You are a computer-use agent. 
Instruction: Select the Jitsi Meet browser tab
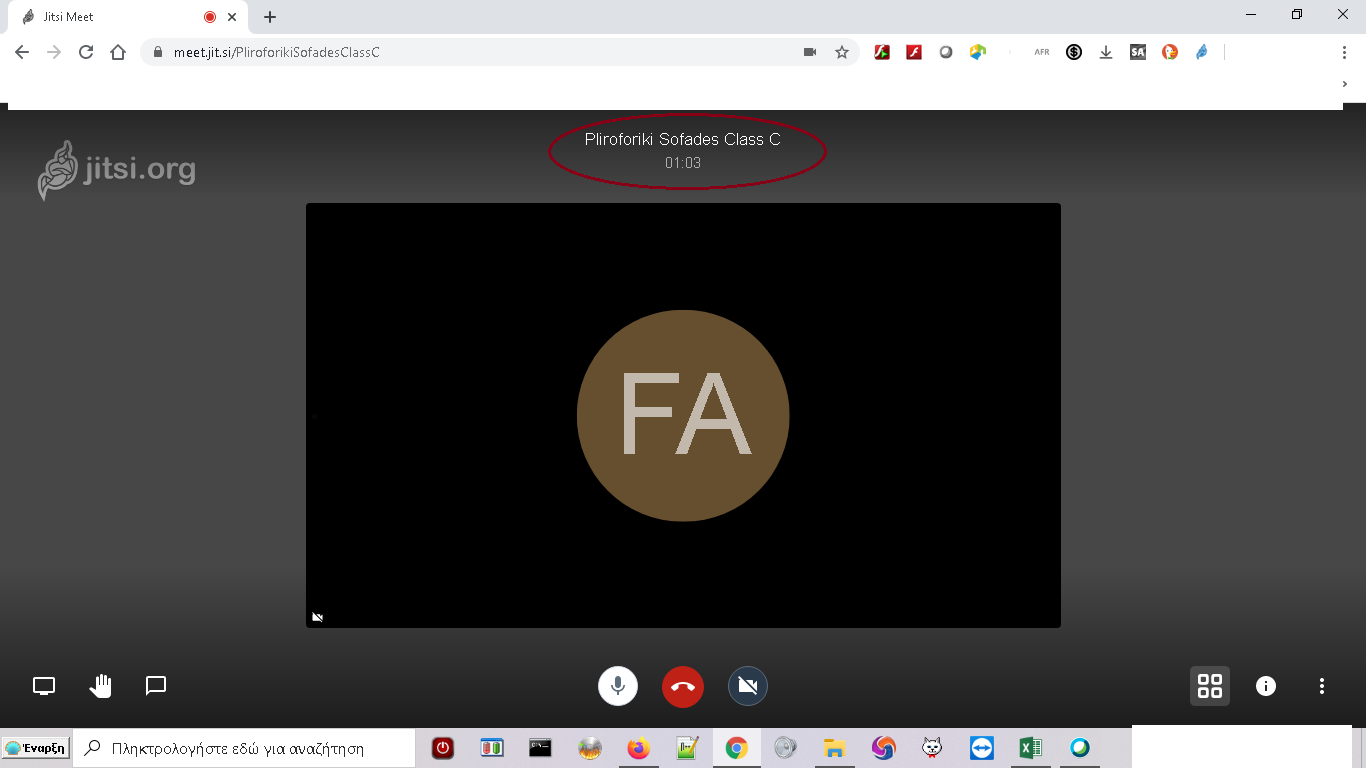click(x=110, y=17)
